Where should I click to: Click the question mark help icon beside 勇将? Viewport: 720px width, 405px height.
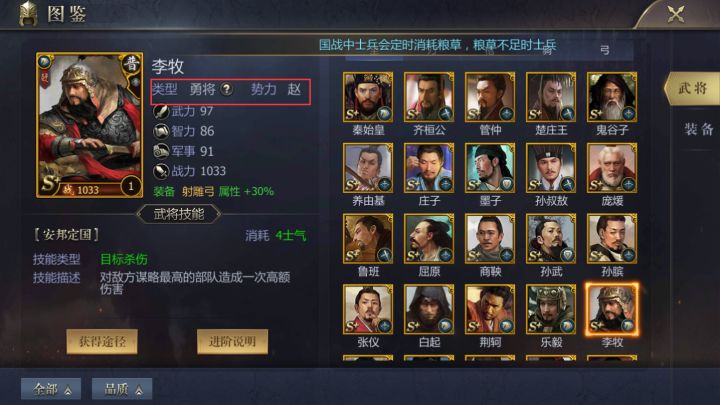226,89
